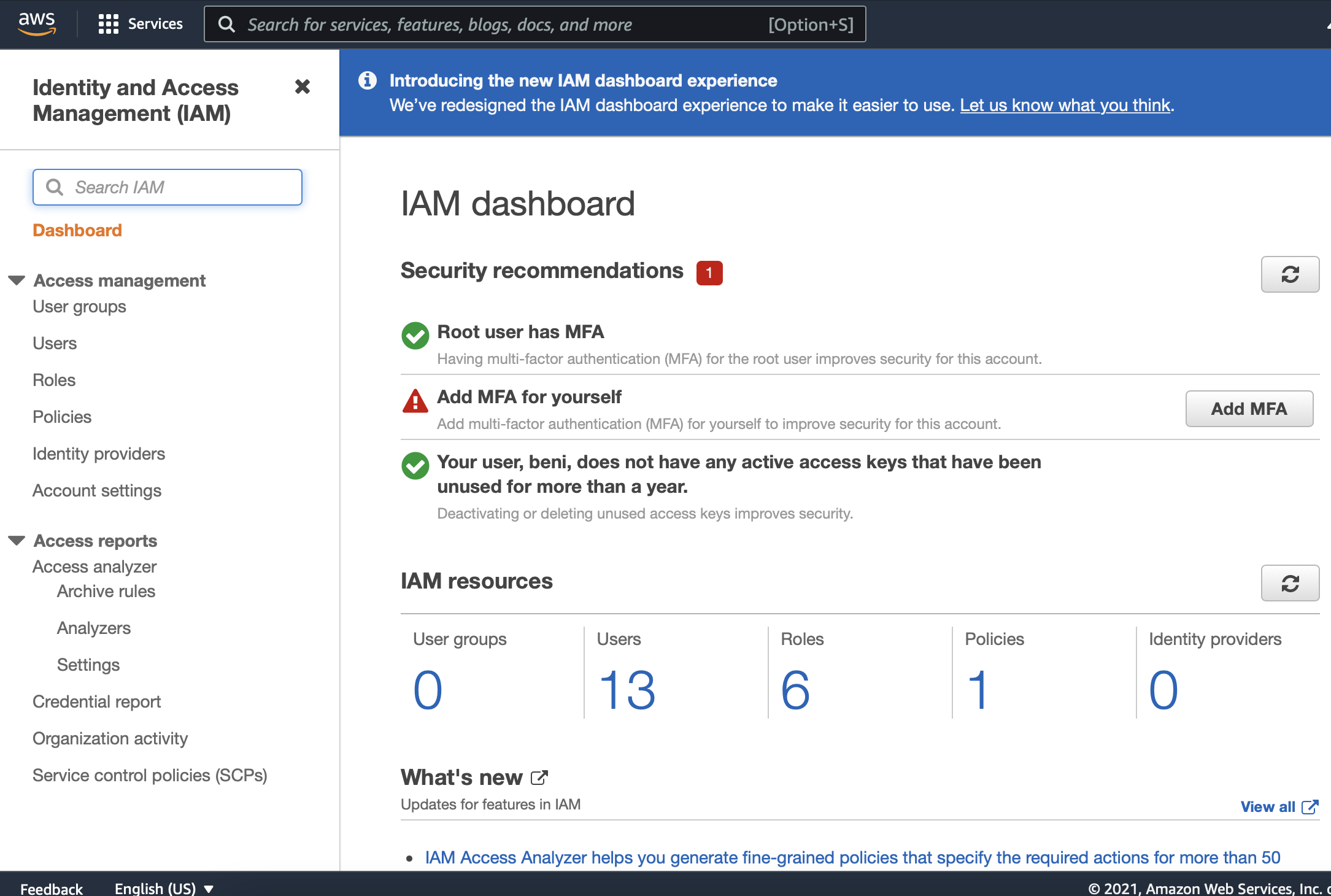
Task: Open Users in the sidebar
Action: pos(55,343)
